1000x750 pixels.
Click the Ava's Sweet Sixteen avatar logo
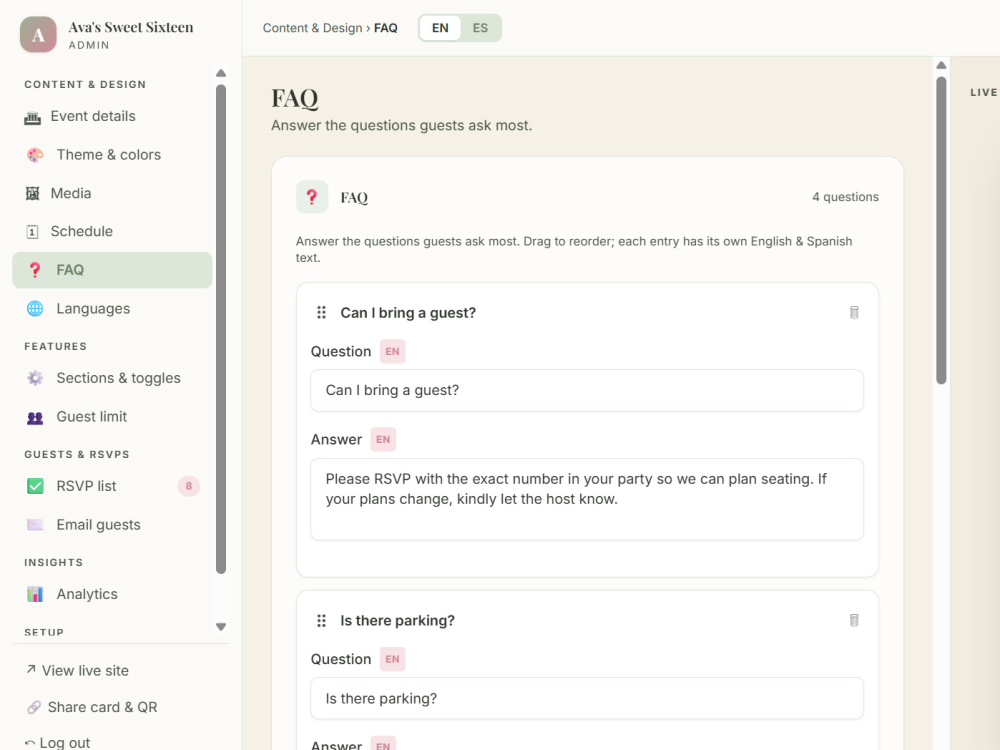tap(38, 34)
